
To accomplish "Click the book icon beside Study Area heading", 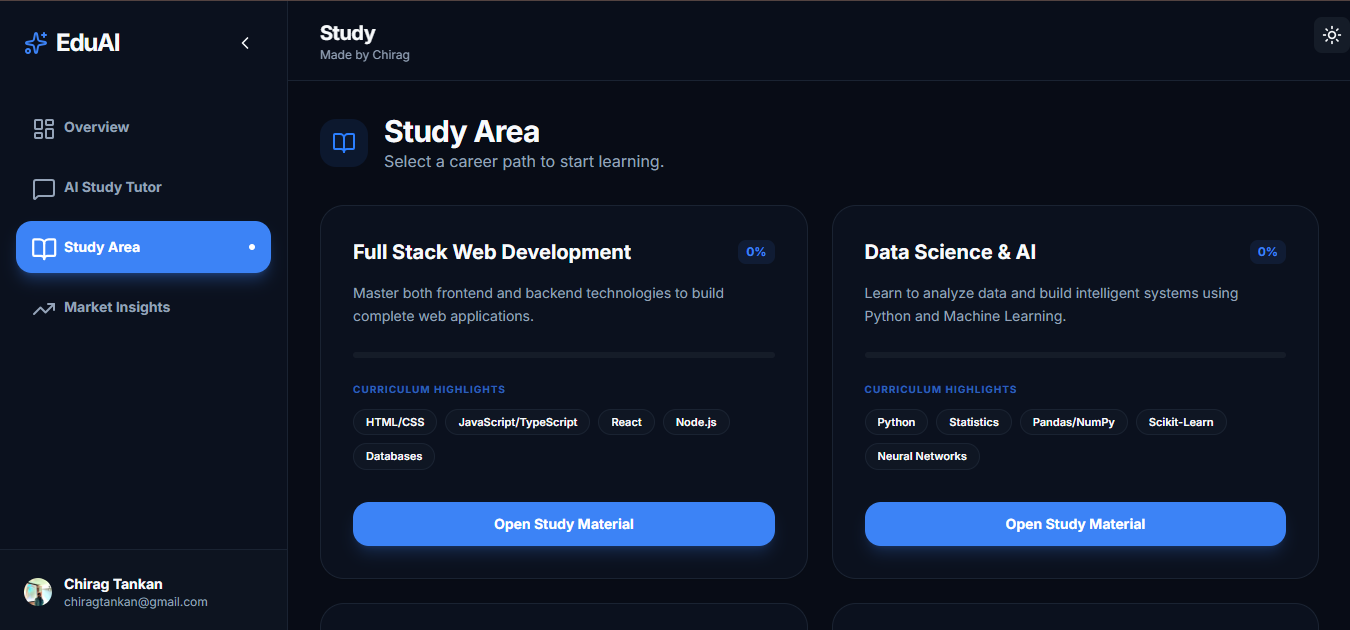I will click(344, 143).
